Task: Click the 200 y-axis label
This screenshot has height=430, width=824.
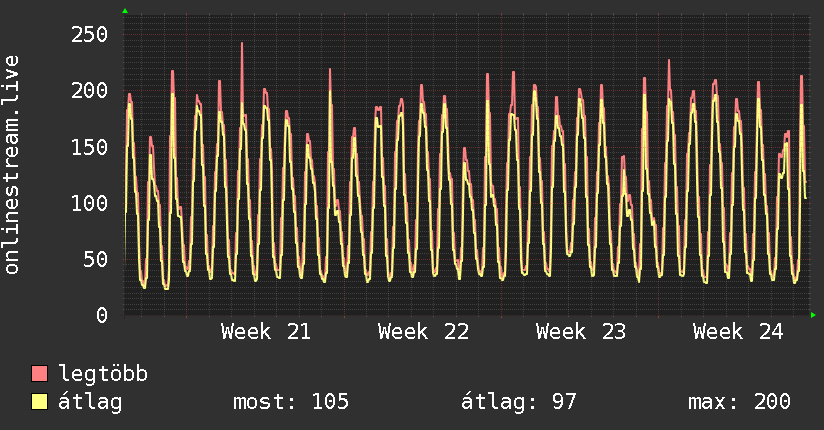Action: [x=89, y=90]
